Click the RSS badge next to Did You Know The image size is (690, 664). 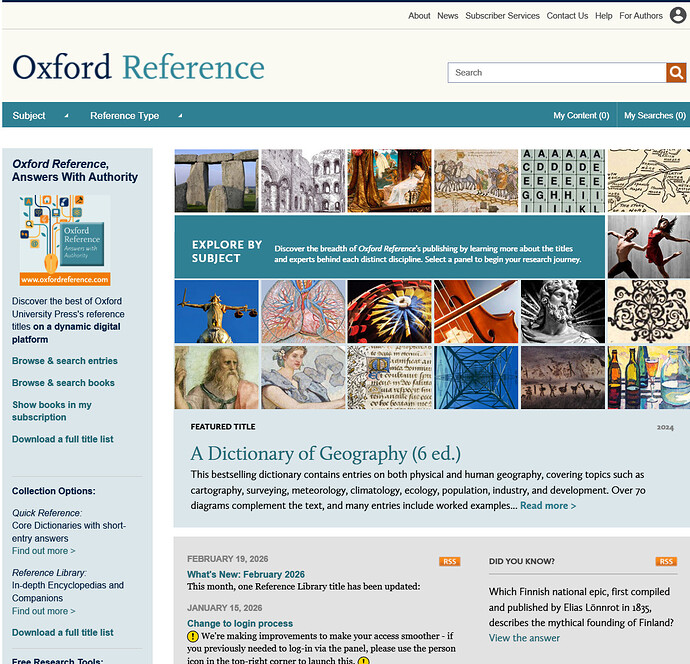pyautogui.click(x=665, y=561)
